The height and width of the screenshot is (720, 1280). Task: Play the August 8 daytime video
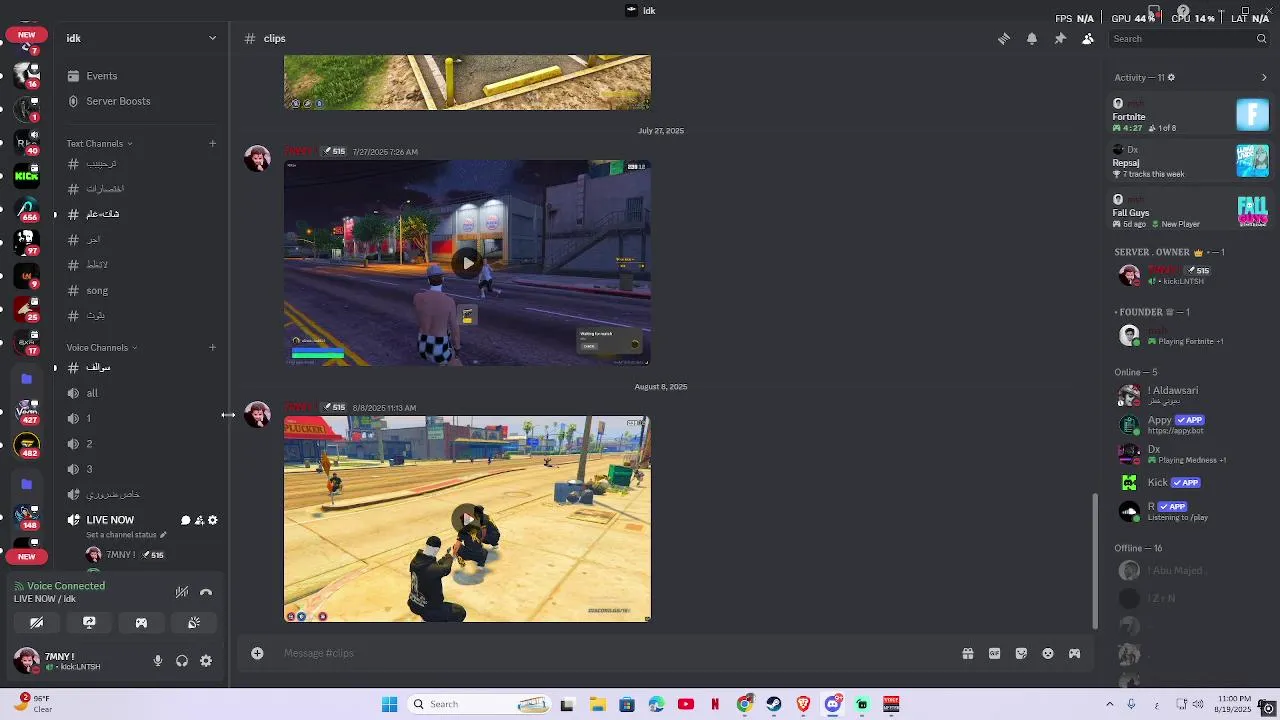click(467, 519)
